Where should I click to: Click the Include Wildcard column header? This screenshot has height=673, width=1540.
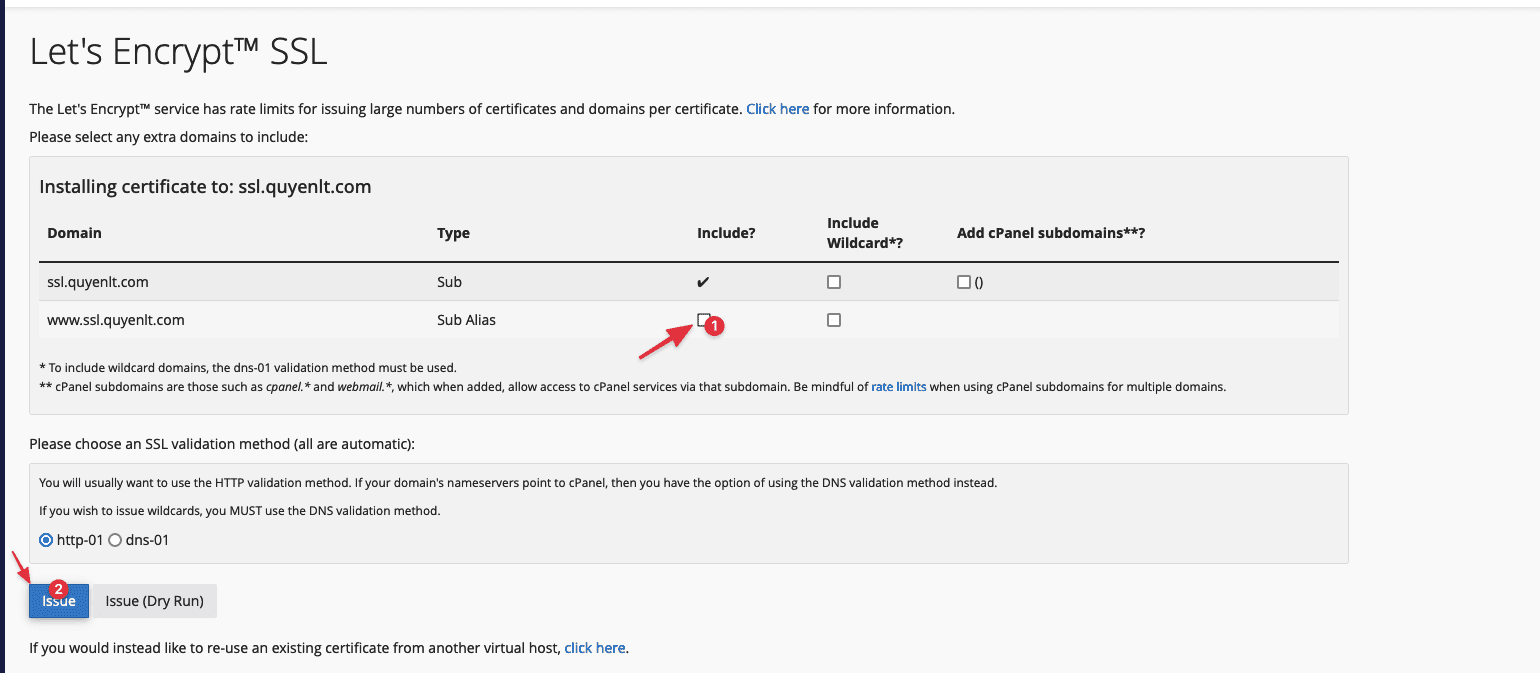coord(853,233)
